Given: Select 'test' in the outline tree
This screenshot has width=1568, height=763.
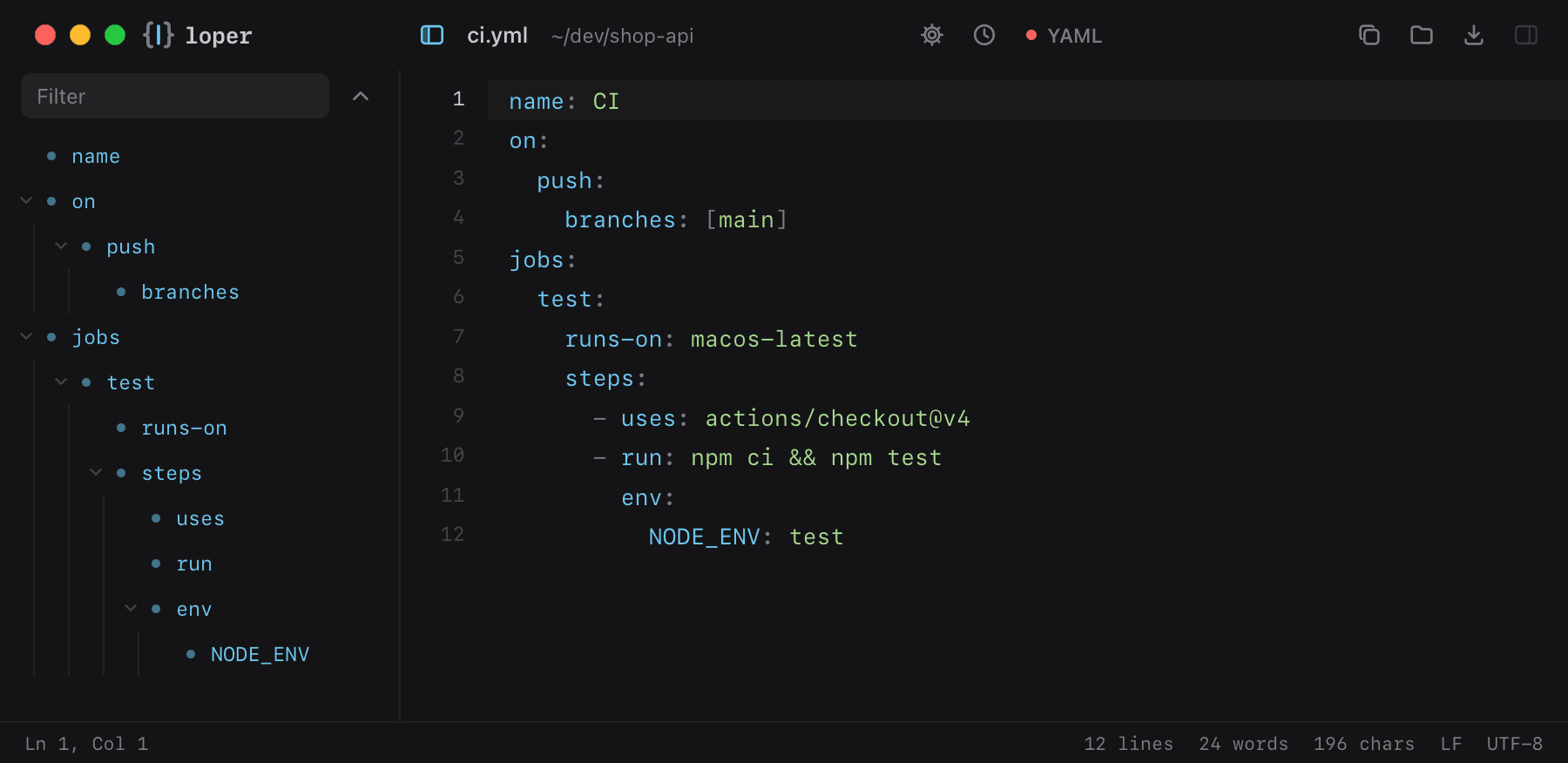Looking at the screenshot, I should [x=131, y=383].
